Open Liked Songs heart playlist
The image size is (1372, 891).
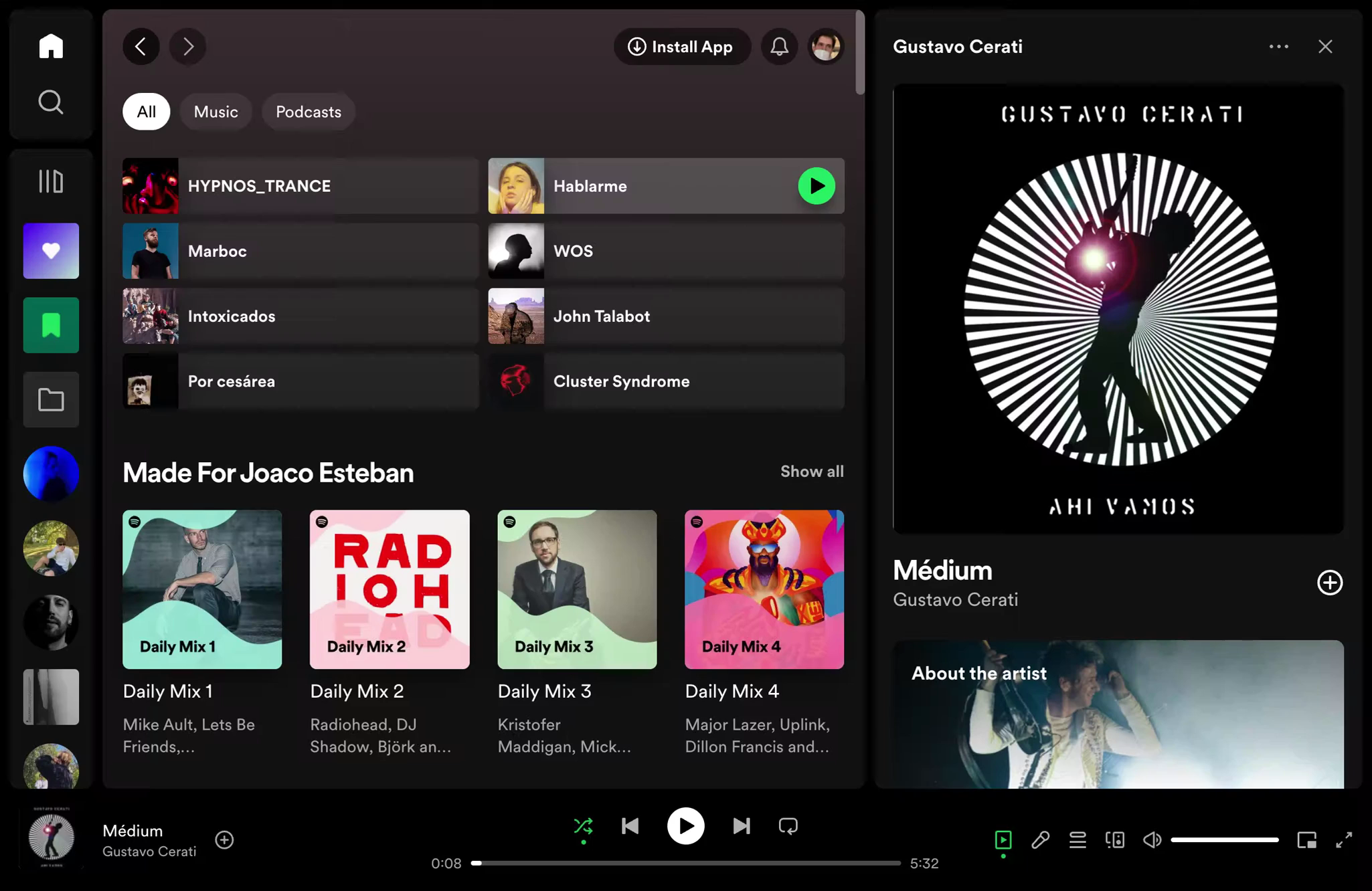coord(51,251)
